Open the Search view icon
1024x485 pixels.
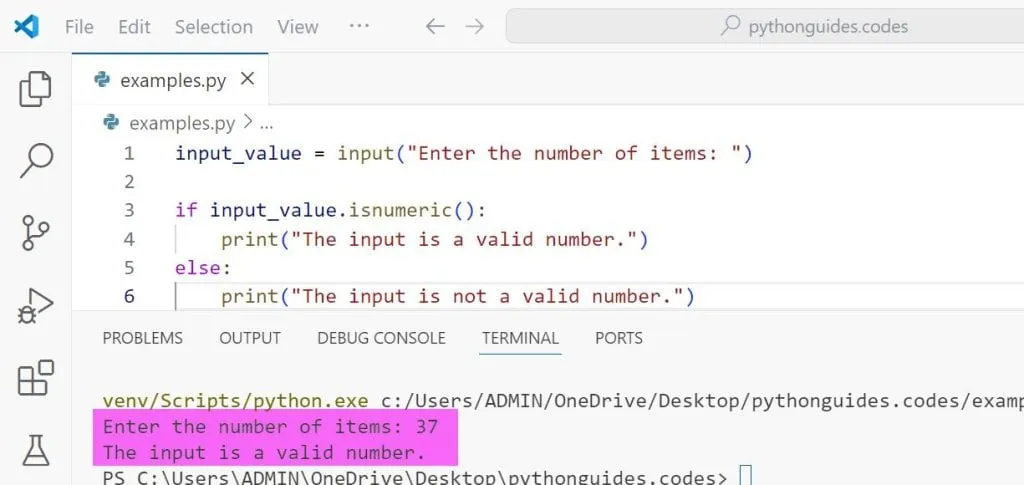(x=36, y=160)
